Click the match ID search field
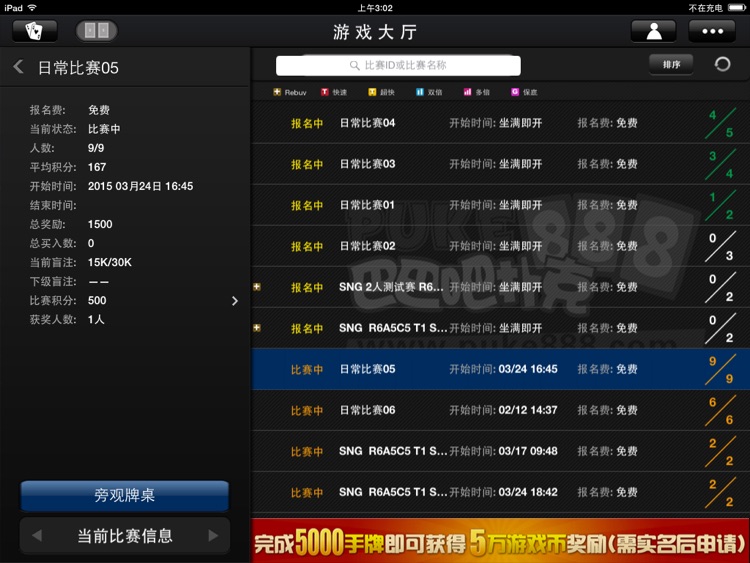 (398, 66)
